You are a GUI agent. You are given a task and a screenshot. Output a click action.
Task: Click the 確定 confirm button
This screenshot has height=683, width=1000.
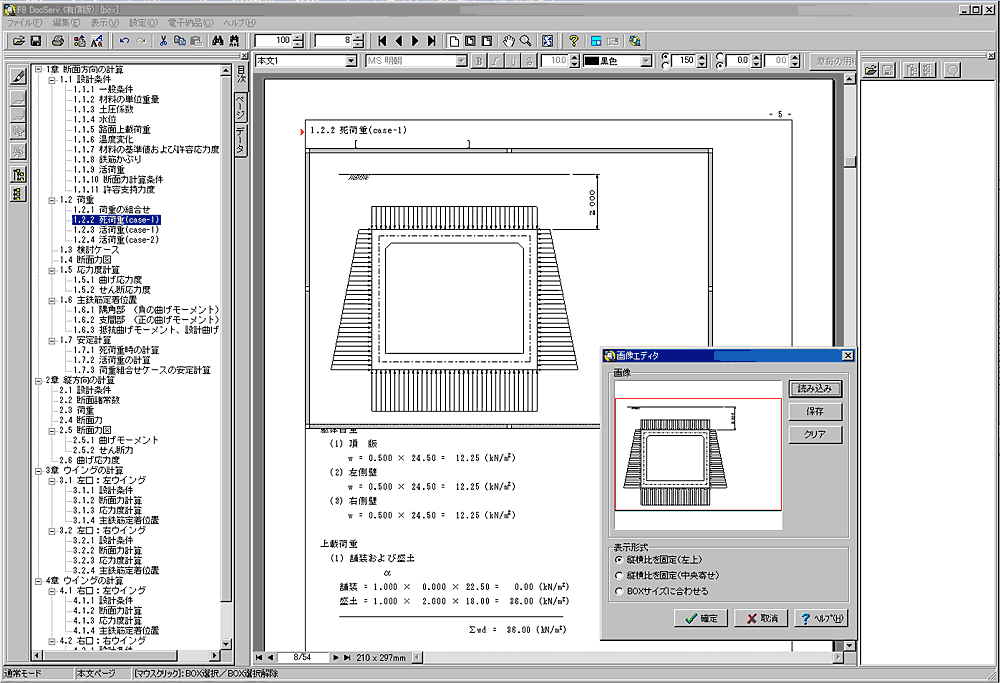click(x=700, y=618)
